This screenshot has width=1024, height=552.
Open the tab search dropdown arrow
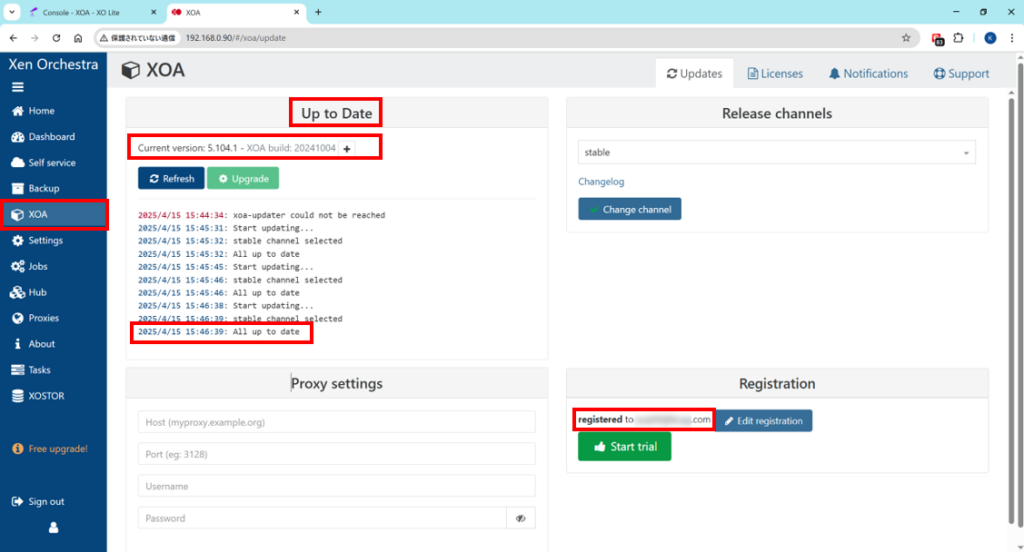coord(11,12)
